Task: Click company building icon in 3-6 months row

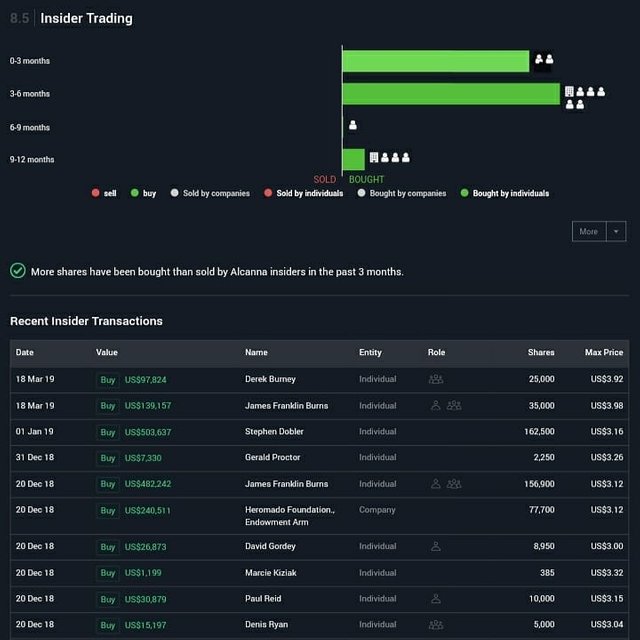Action: point(569,91)
